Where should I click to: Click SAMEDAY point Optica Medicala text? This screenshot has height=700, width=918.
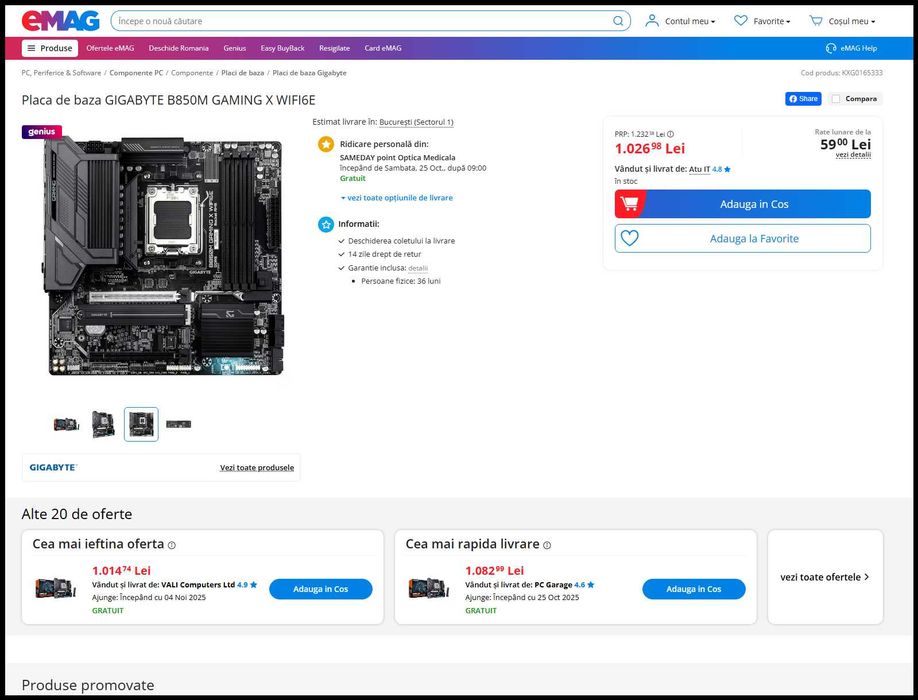(x=398, y=157)
